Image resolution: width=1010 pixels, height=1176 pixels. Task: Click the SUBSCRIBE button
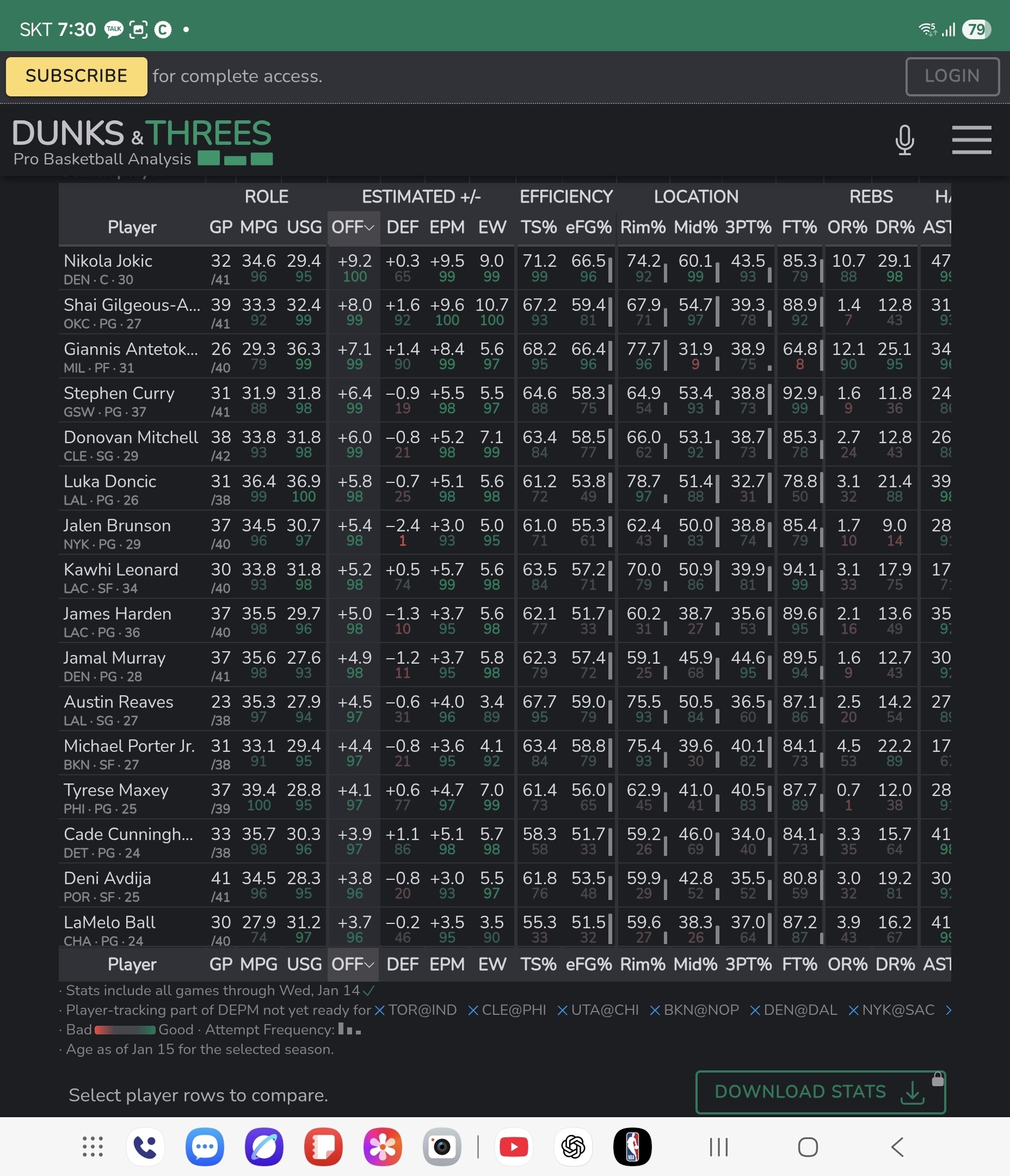click(x=77, y=76)
